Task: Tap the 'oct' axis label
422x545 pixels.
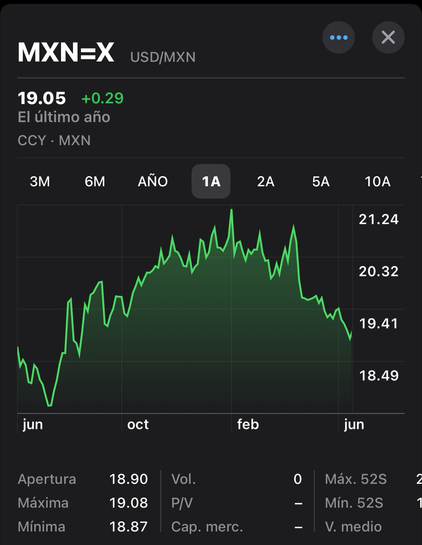Action: pos(138,424)
